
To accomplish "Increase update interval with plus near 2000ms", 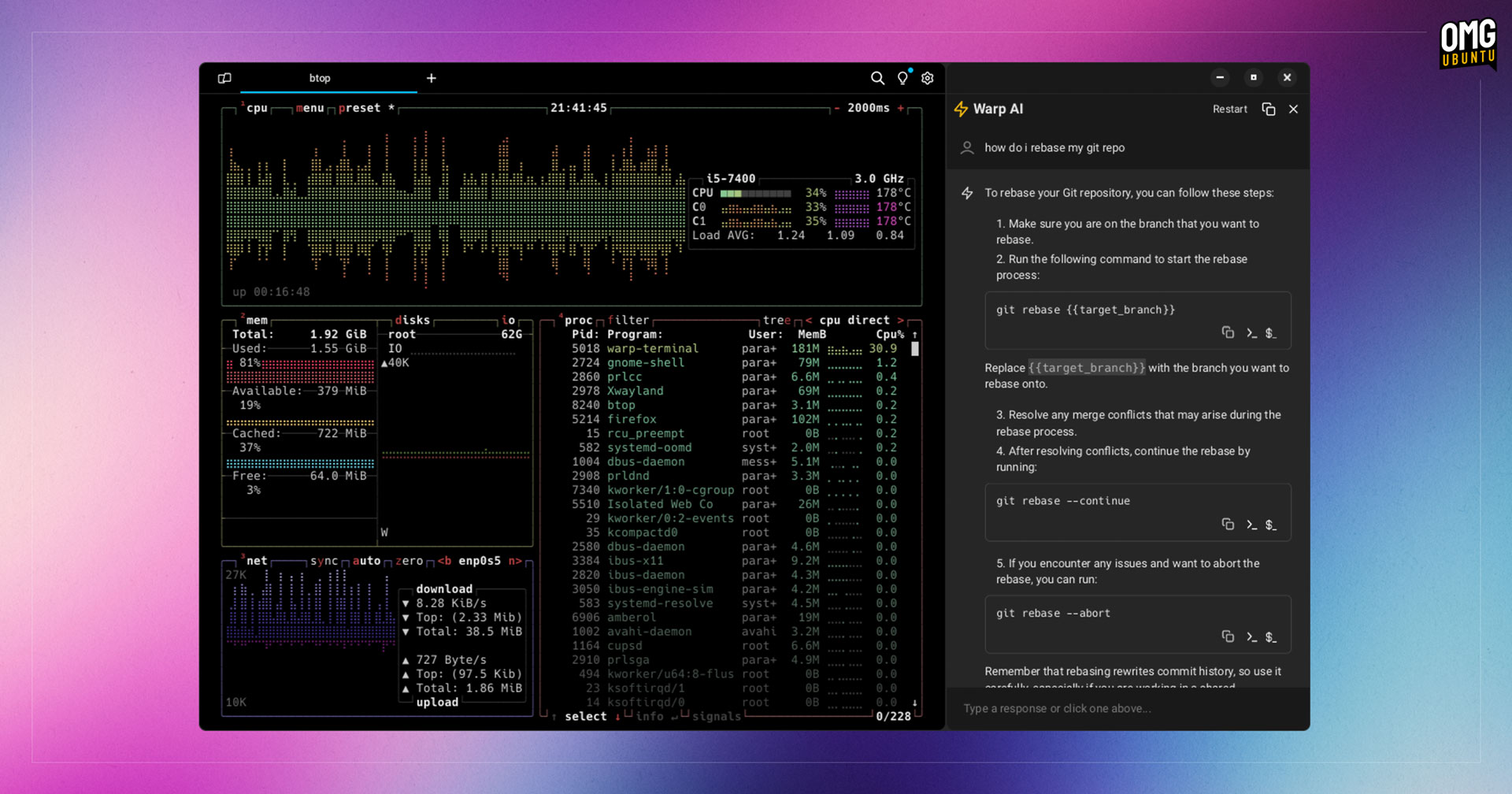I will [901, 108].
